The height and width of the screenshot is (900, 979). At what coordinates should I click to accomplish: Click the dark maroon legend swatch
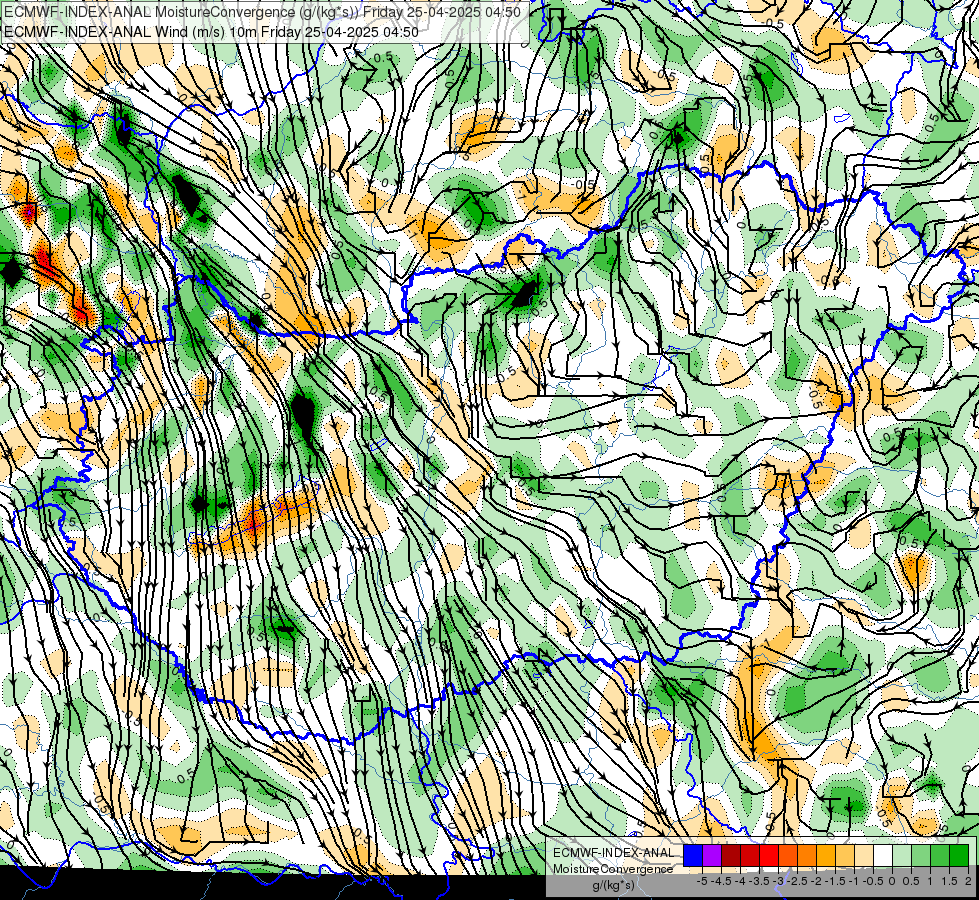point(731,855)
